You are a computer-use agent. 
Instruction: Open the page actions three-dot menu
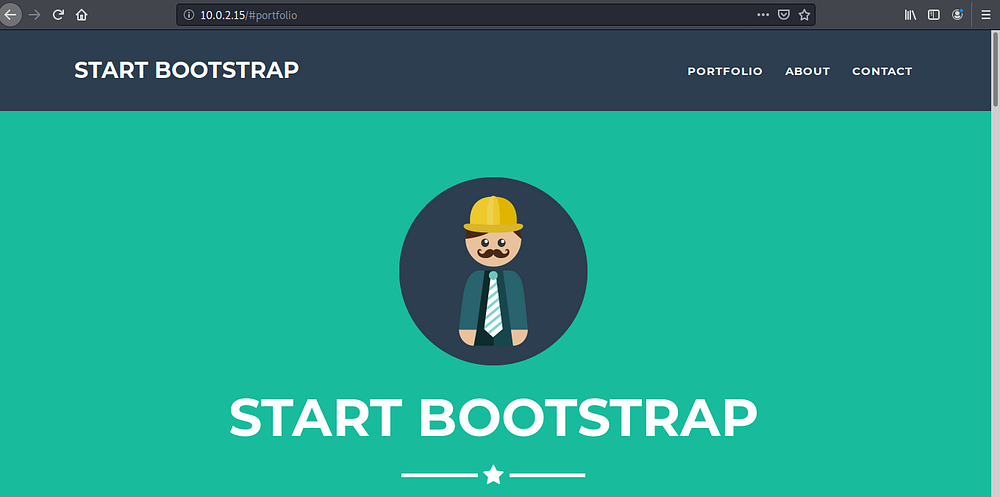pyautogui.click(x=763, y=15)
